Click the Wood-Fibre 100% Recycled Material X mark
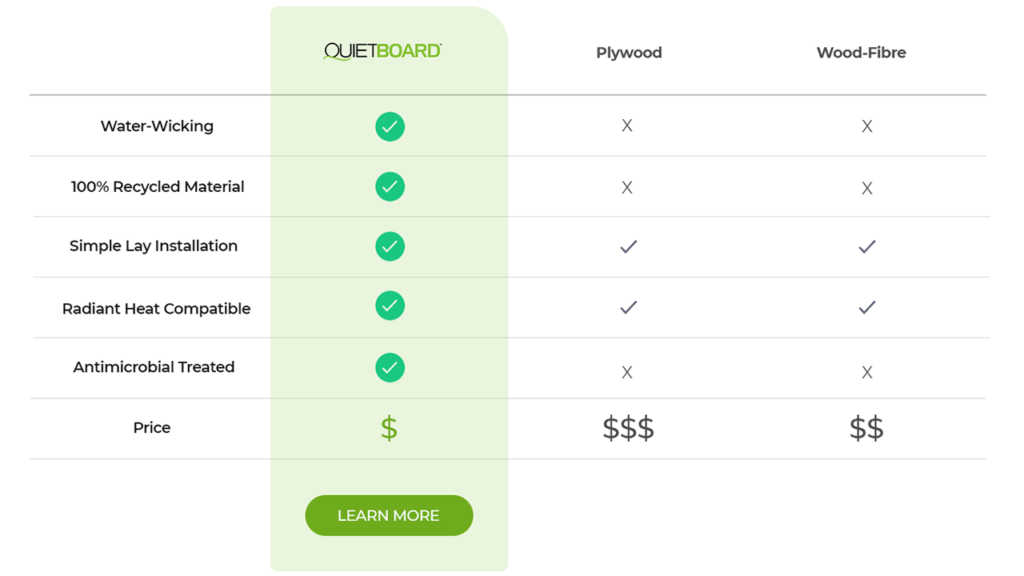 (867, 188)
